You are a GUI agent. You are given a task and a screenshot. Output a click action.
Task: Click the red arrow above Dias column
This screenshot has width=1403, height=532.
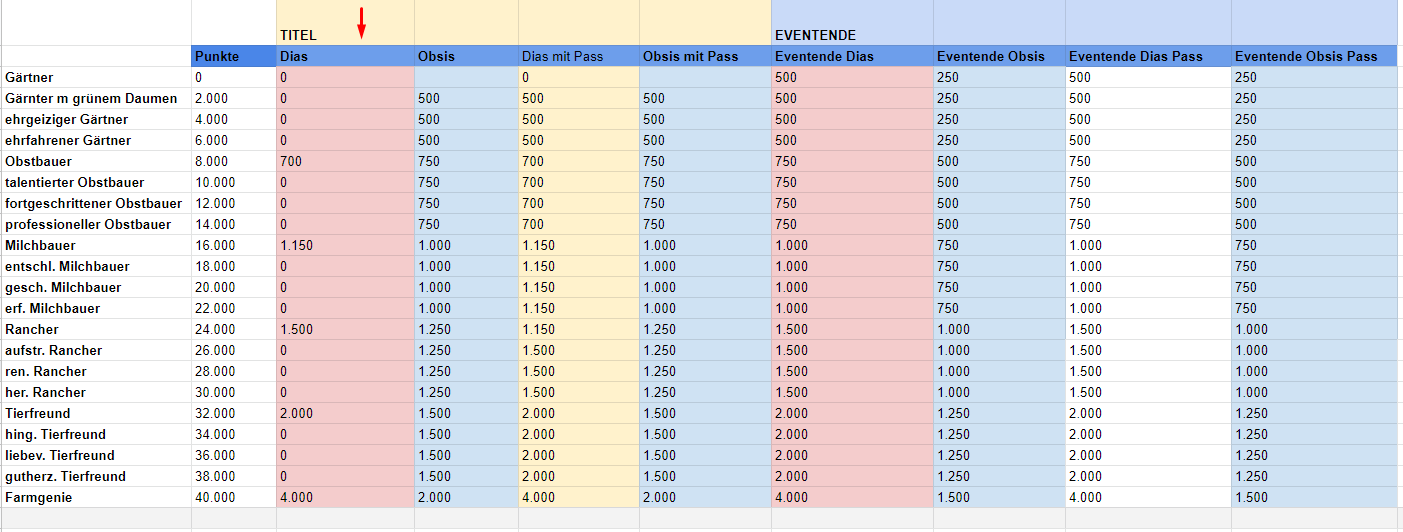tap(362, 22)
